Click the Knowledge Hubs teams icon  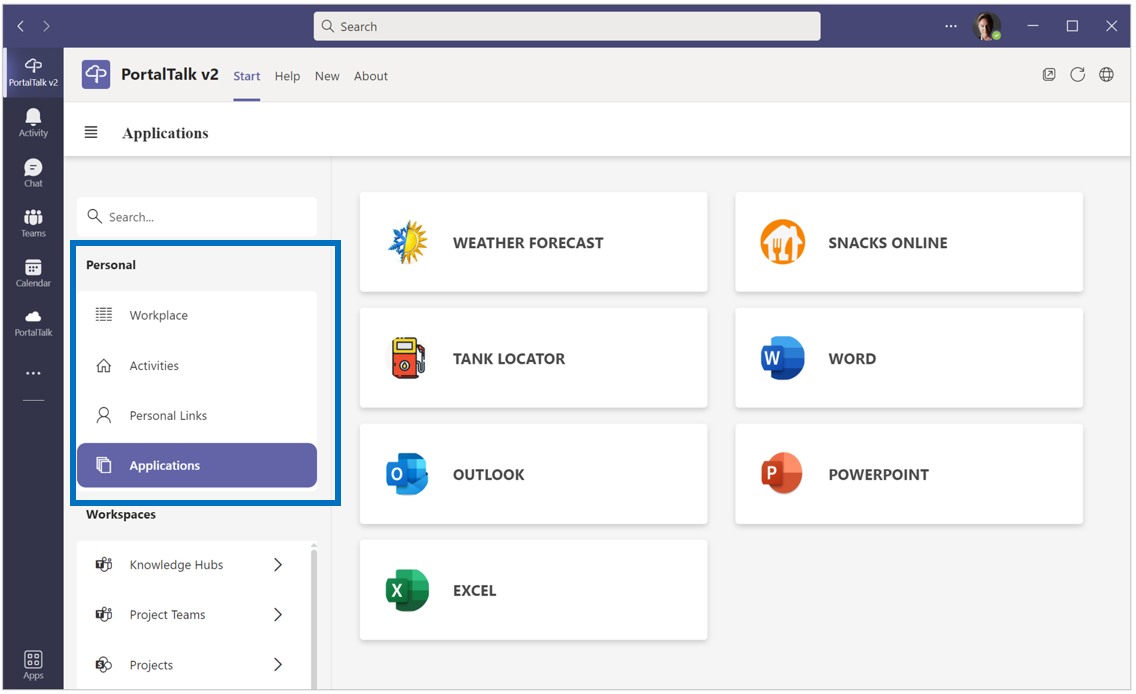[x=104, y=564]
